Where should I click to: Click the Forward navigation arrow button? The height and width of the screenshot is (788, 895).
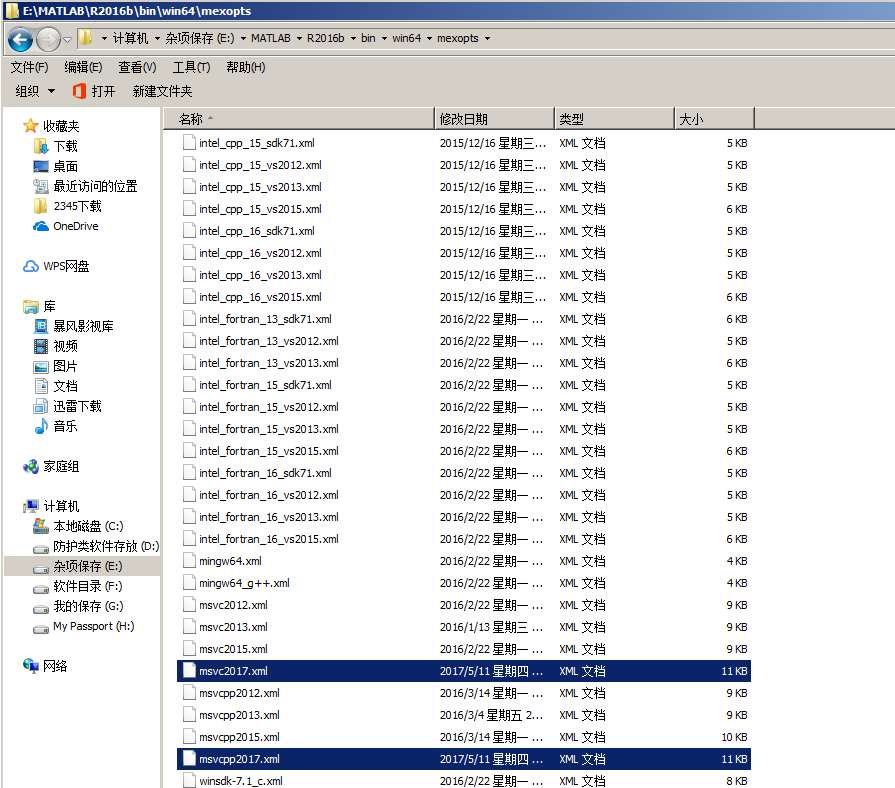48,39
